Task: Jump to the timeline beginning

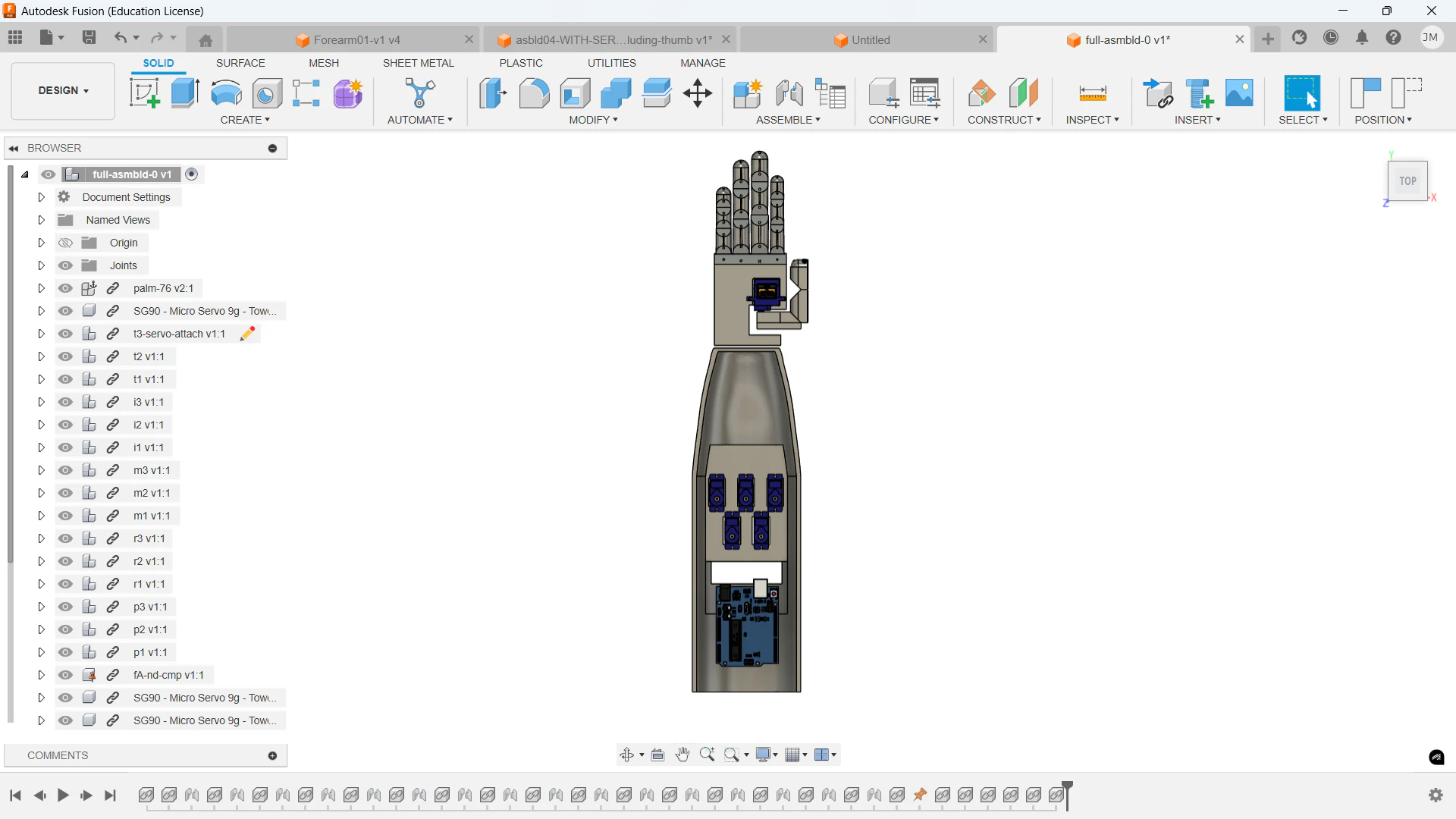Action: tap(15, 795)
